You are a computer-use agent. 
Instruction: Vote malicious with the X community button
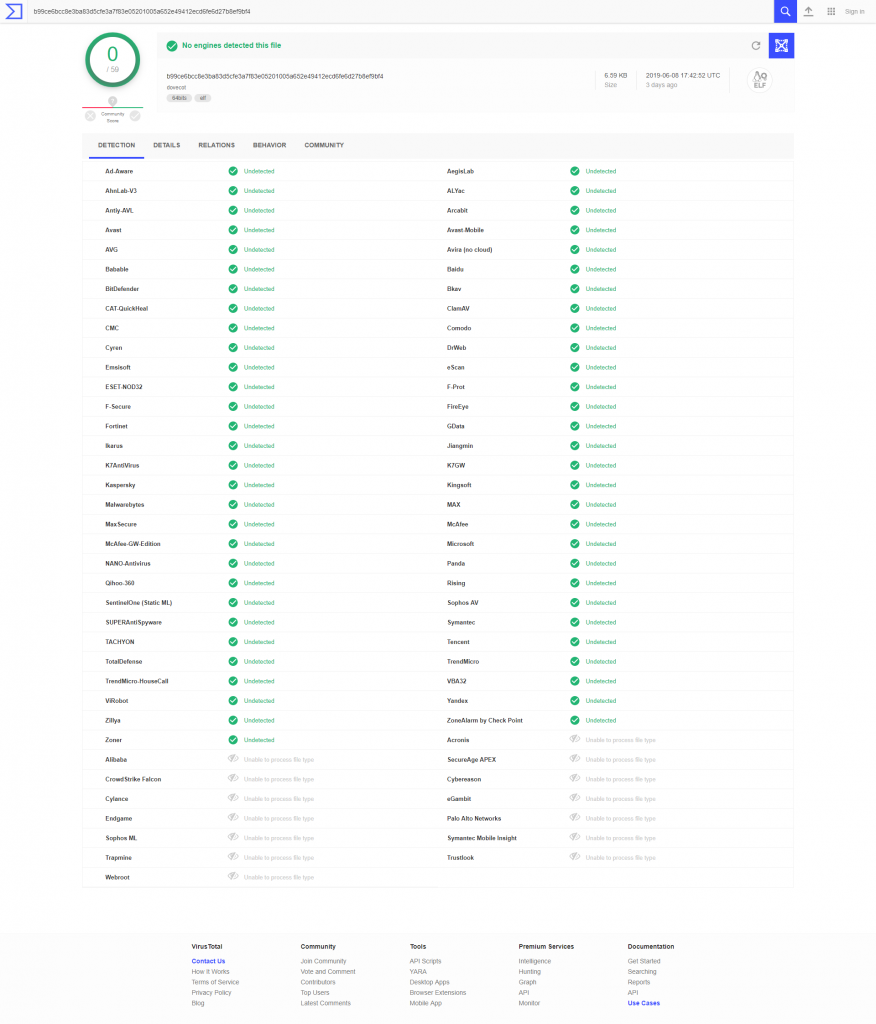click(90, 116)
